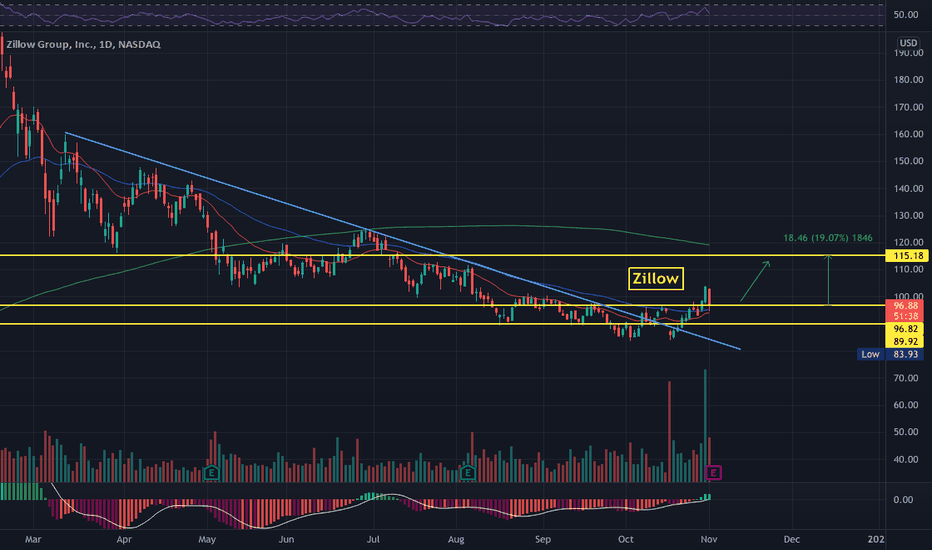Select the 115.18 horizontal line price label
Viewport: 932px width, 550px height.
(906, 256)
